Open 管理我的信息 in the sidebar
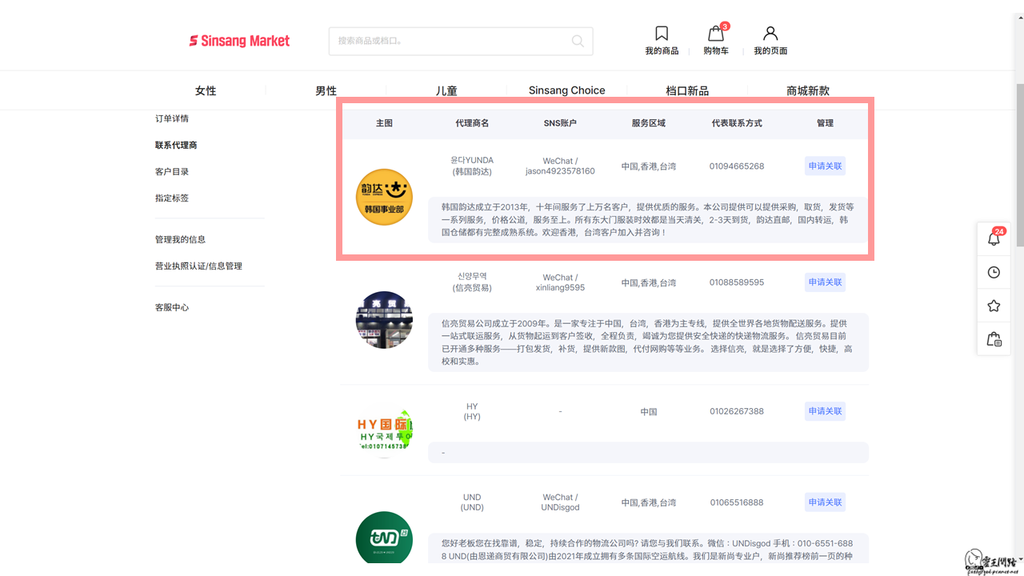1024x576 pixels. (180, 240)
